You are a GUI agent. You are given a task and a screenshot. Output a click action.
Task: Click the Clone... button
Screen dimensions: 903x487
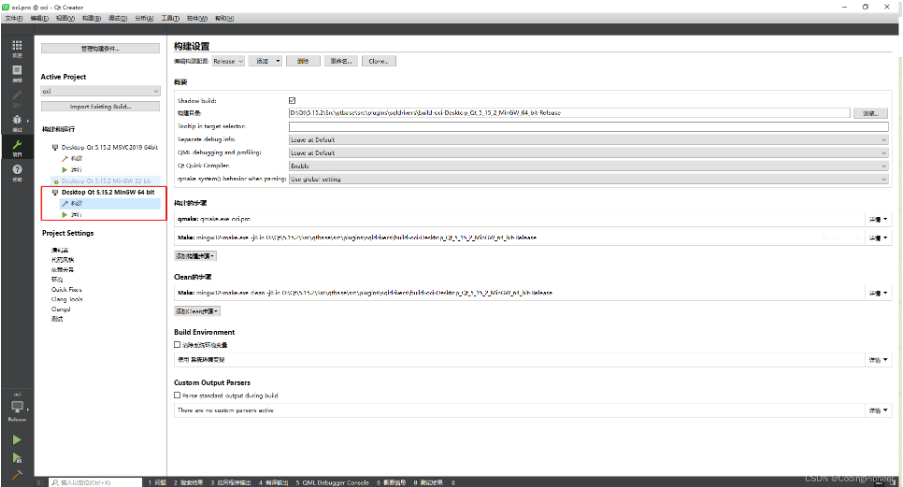[x=378, y=61]
